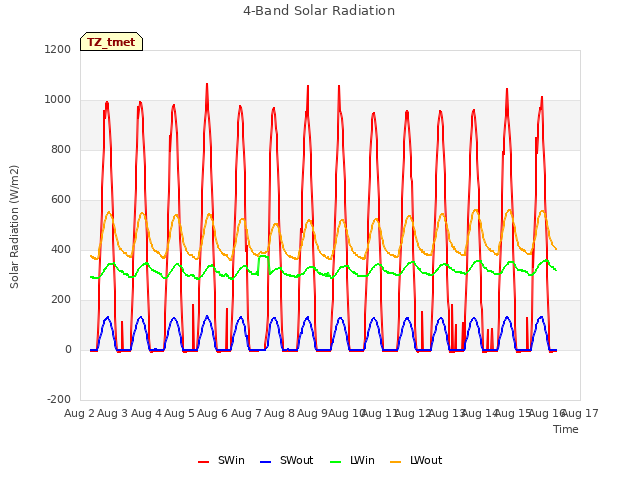Viewport: 640px width, 480px height.
Task: Click the chart title 4-Band Solar Radiation
Action: tap(319, 11)
